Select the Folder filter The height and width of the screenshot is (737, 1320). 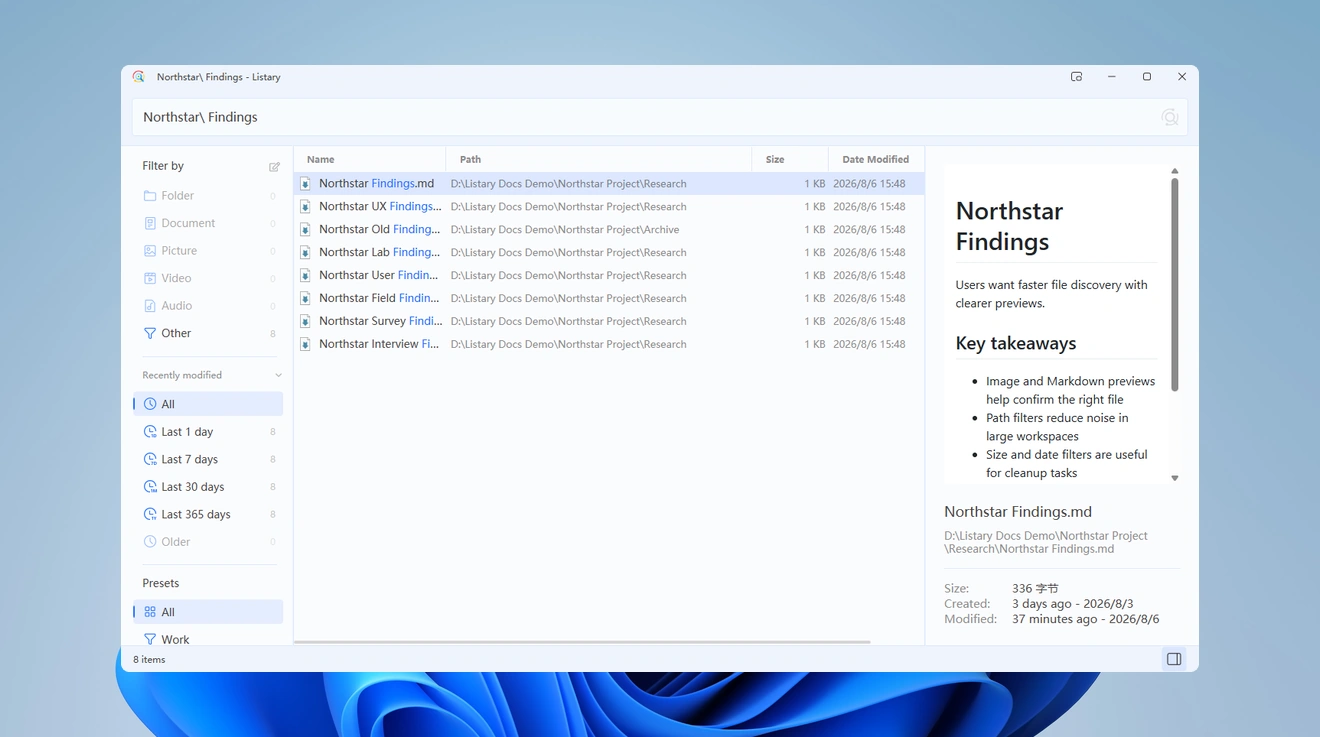[x=208, y=196]
